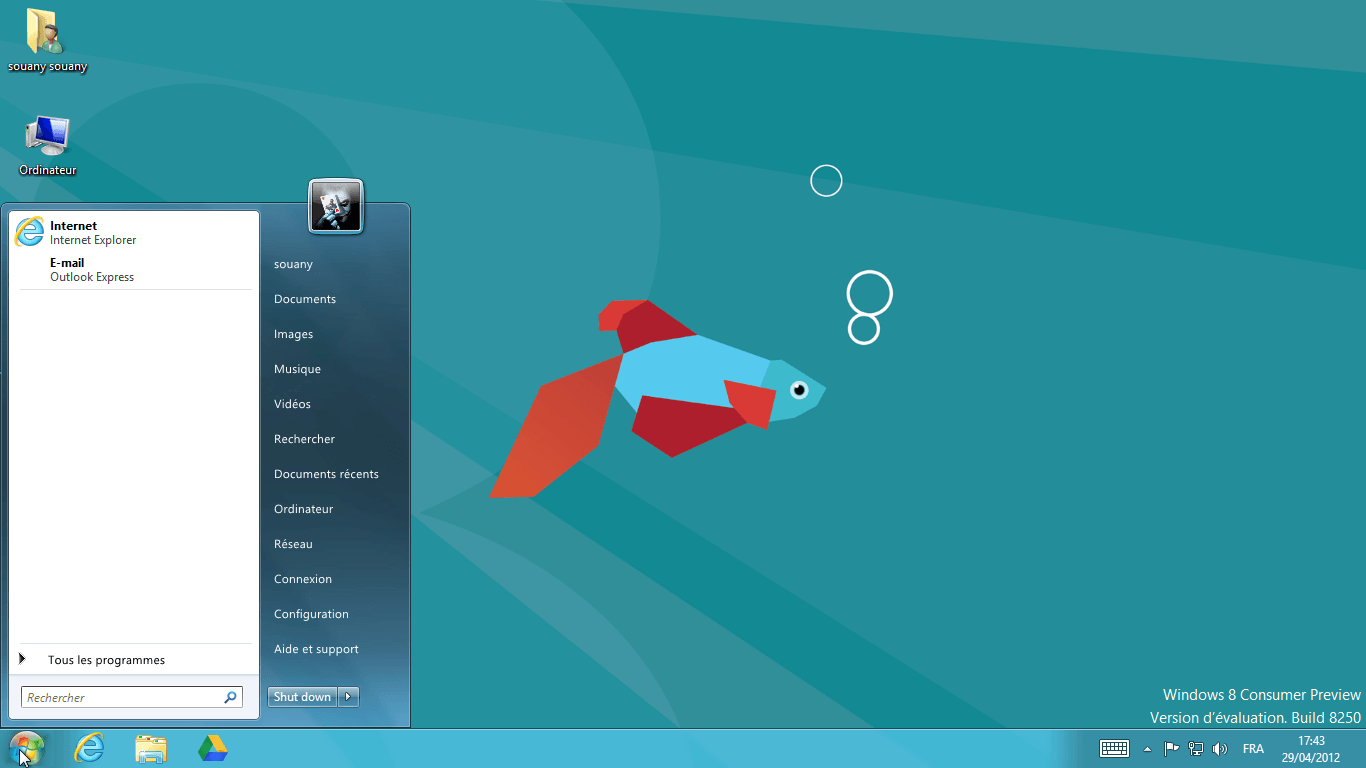1366x768 pixels.
Task: Open Documents in the Start menu
Action: tap(305, 299)
